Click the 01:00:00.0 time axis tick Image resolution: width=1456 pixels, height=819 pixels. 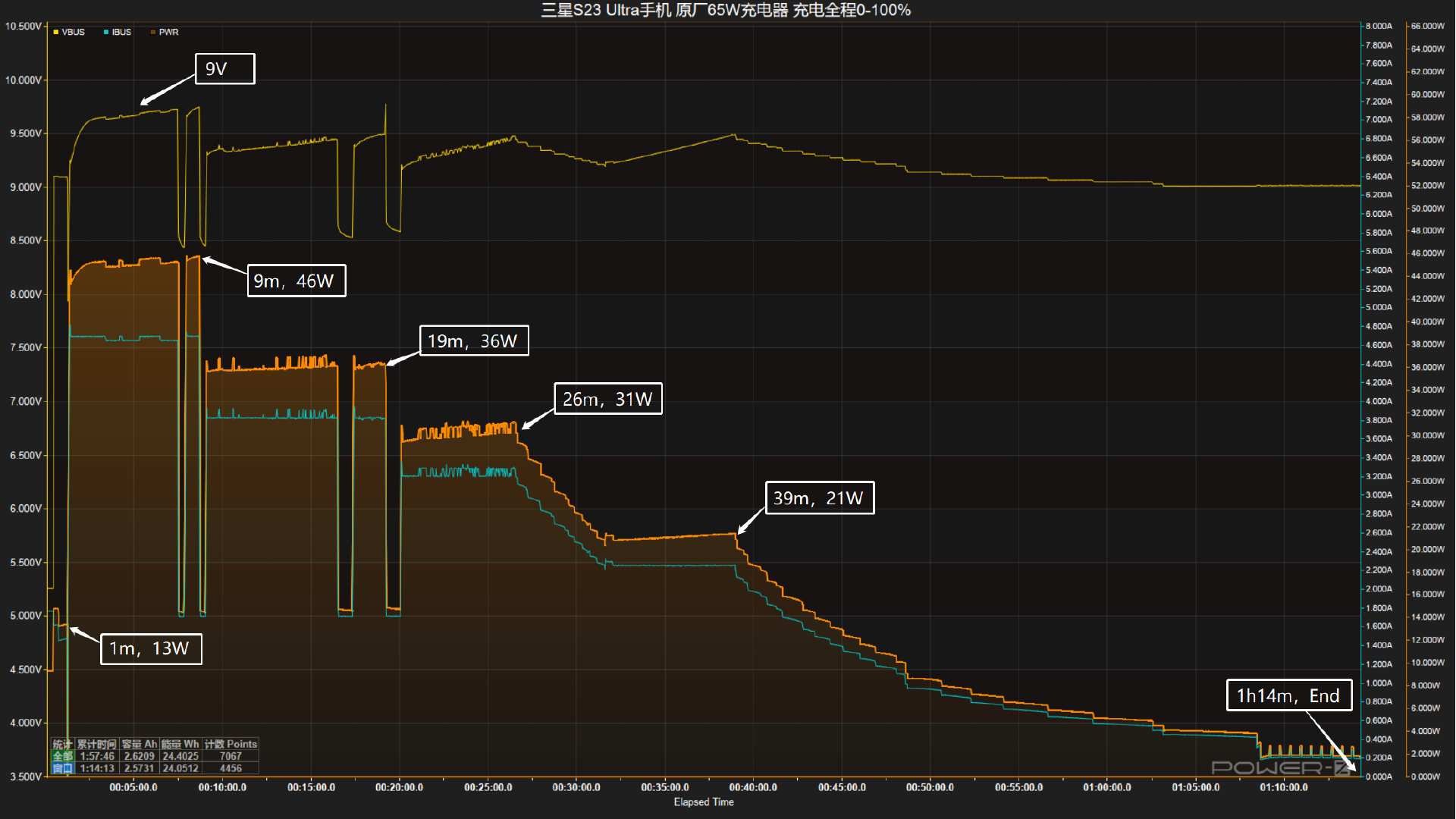(1107, 788)
